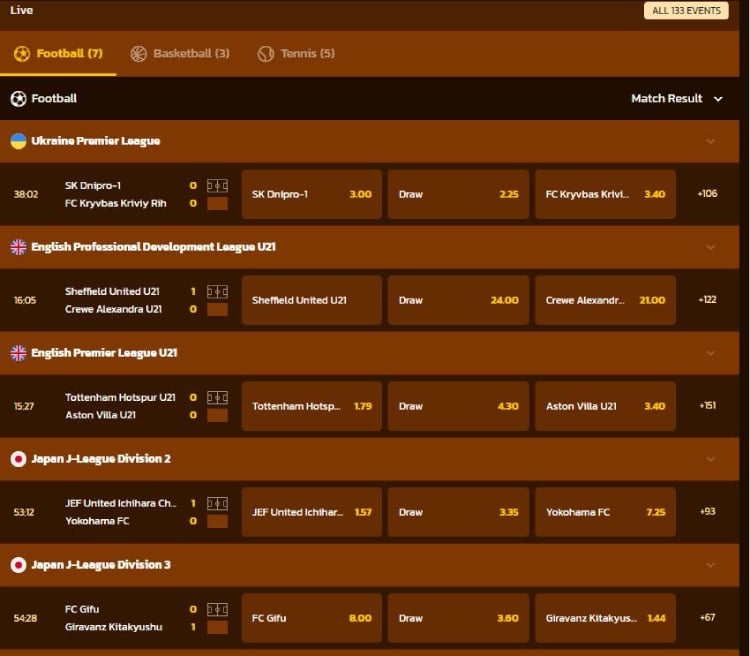Image resolution: width=750 pixels, height=656 pixels.
Task: Click the football icon in the Football tab
Action: tap(22, 54)
